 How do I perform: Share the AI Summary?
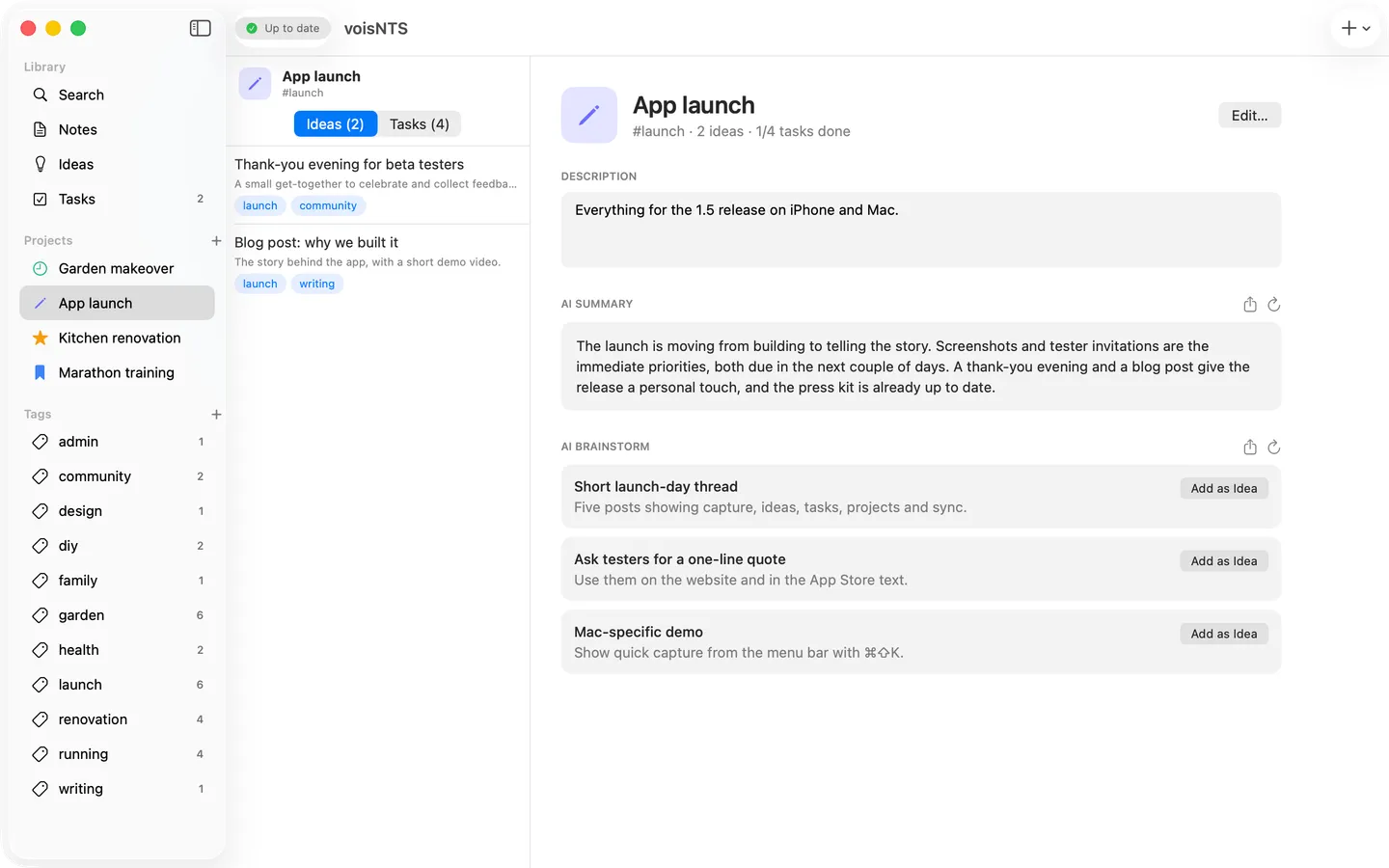(x=1250, y=304)
